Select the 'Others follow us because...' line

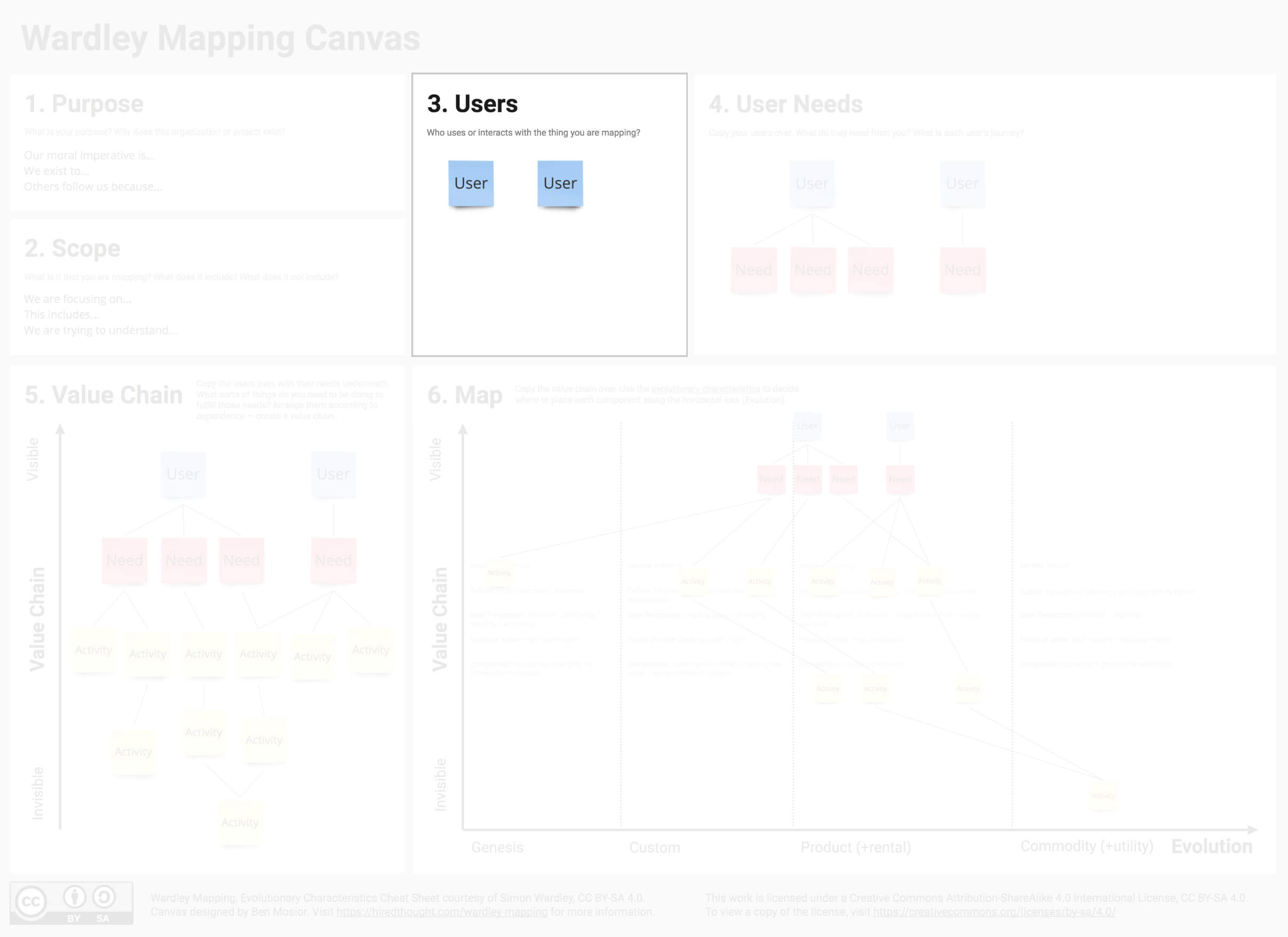(93, 186)
